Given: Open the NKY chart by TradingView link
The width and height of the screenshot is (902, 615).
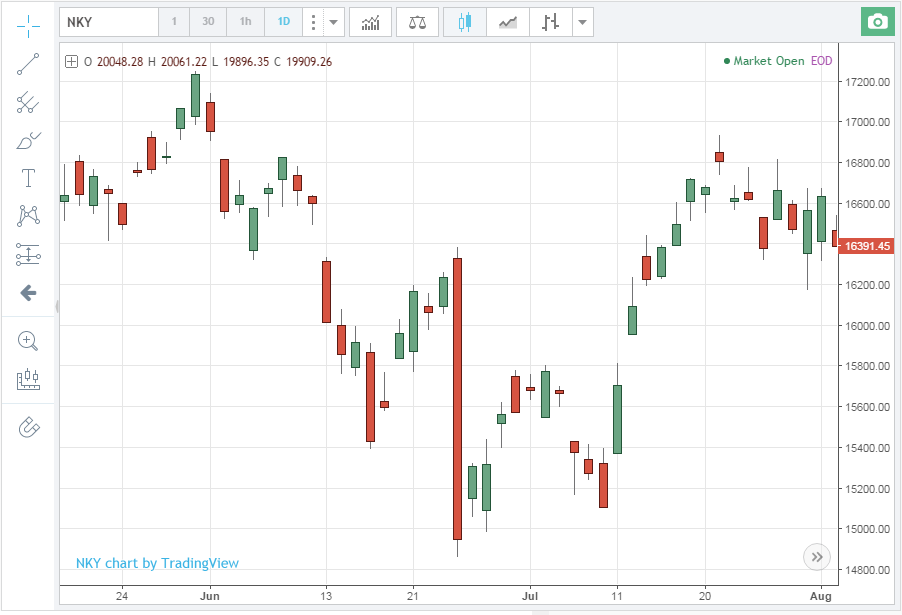Looking at the screenshot, I should pyautogui.click(x=157, y=563).
